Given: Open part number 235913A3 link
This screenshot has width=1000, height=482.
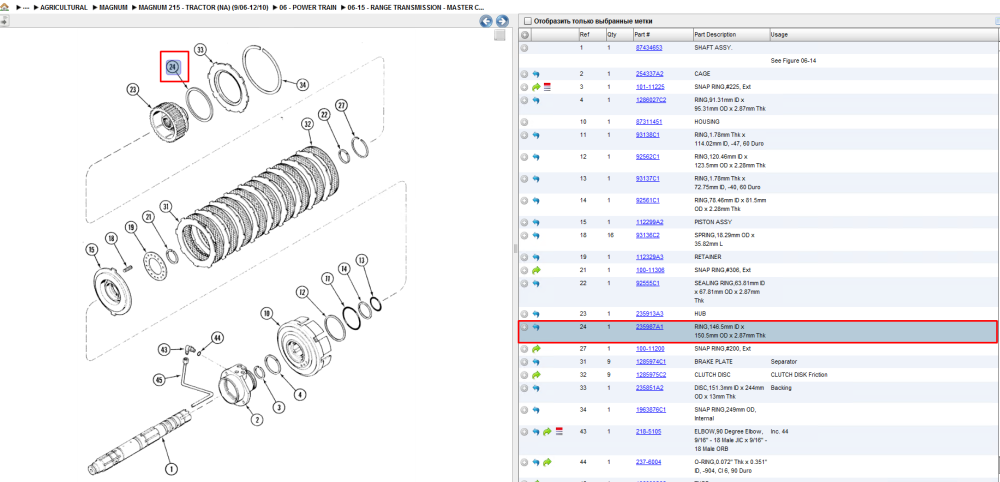Looking at the screenshot, I should tap(649, 314).
